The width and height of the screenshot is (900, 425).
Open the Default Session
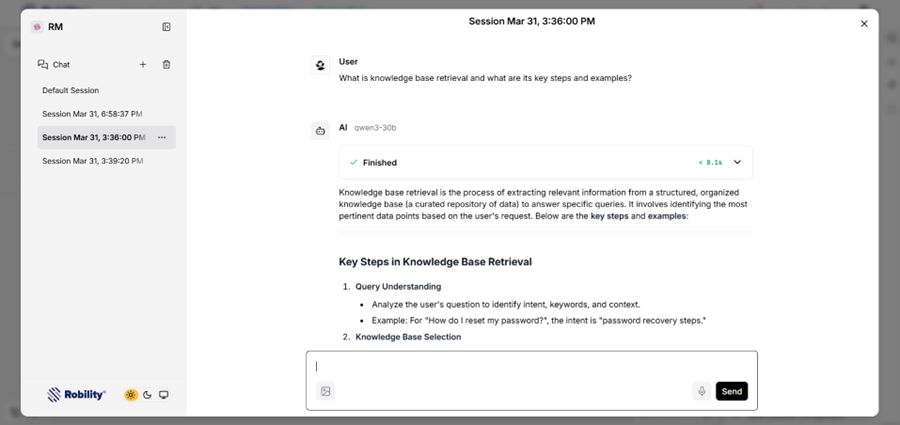pyautogui.click(x=70, y=91)
